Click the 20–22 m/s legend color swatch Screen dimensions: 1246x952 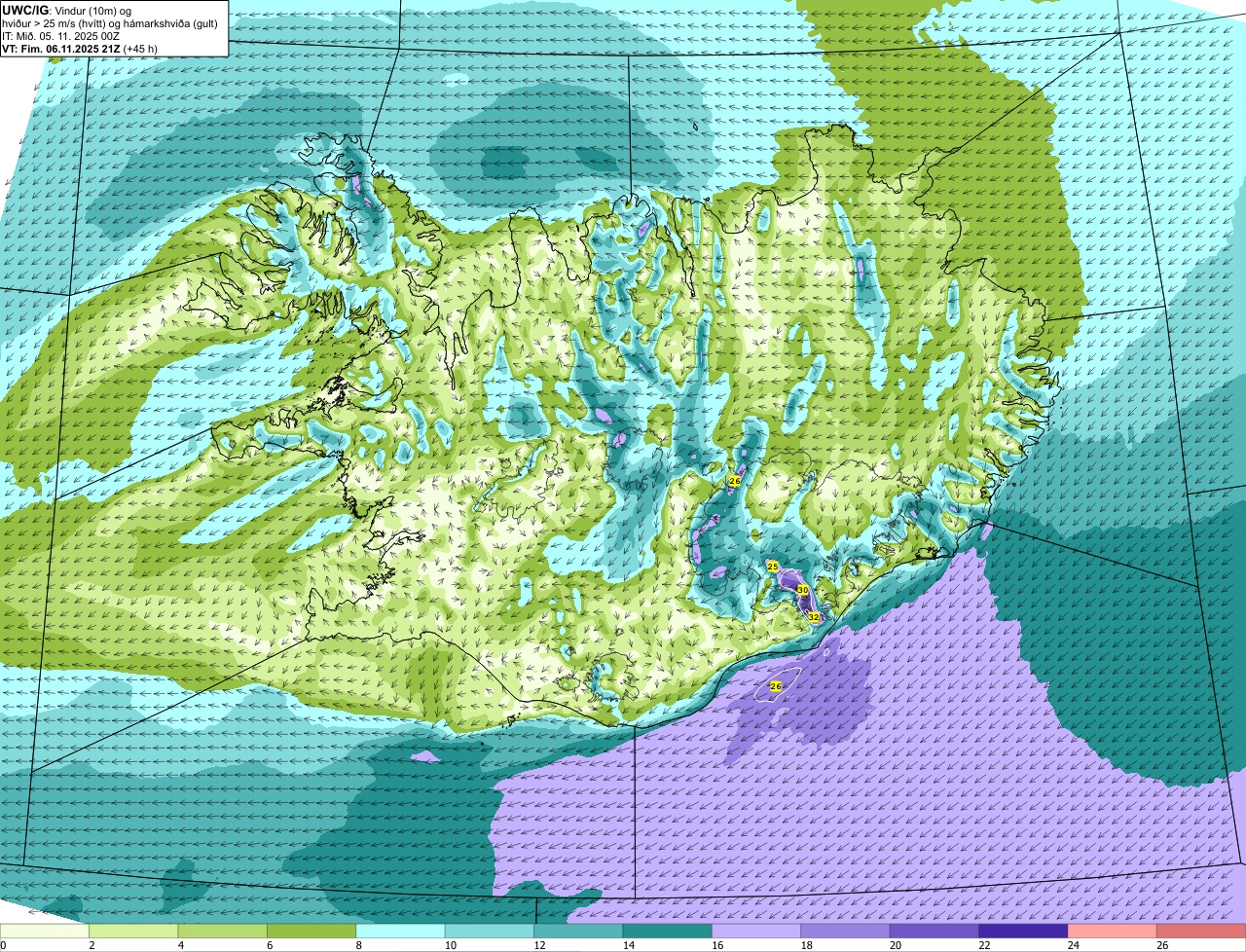click(935, 932)
